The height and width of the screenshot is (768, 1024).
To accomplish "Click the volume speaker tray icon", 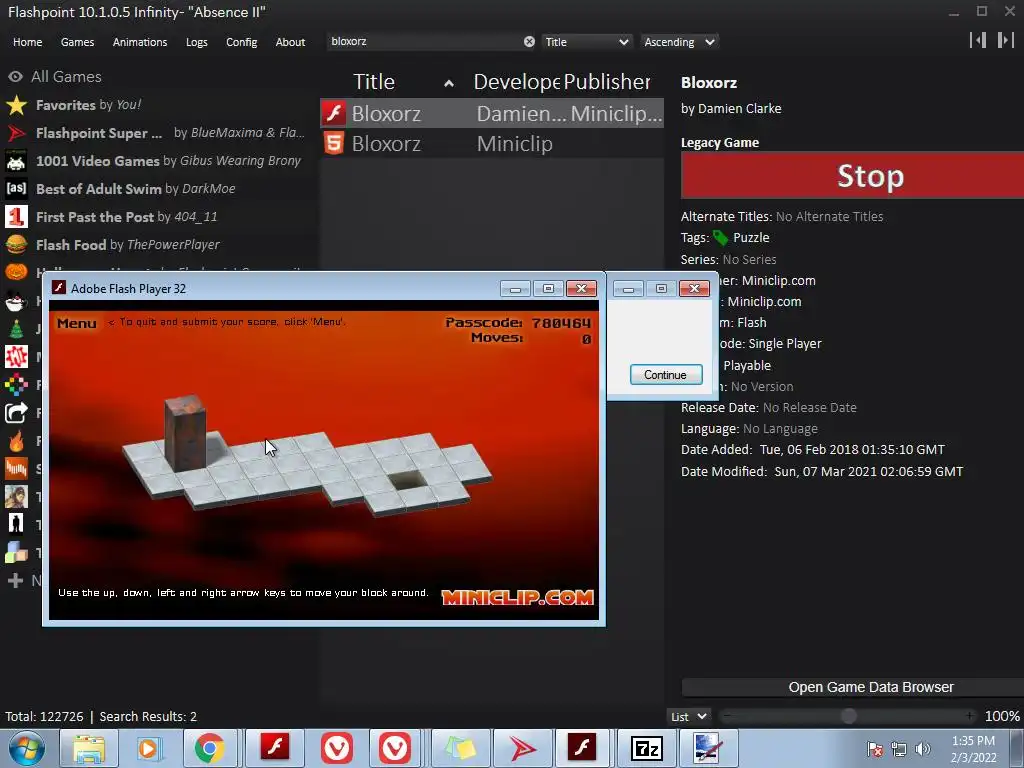I will 922,749.
